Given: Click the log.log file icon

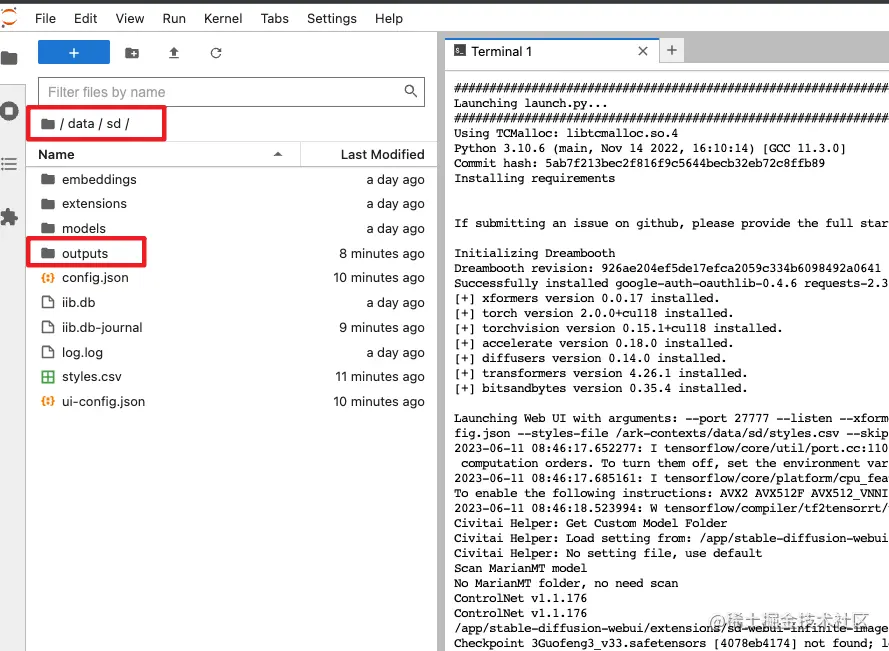Looking at the screenshot, I should 48,352.
